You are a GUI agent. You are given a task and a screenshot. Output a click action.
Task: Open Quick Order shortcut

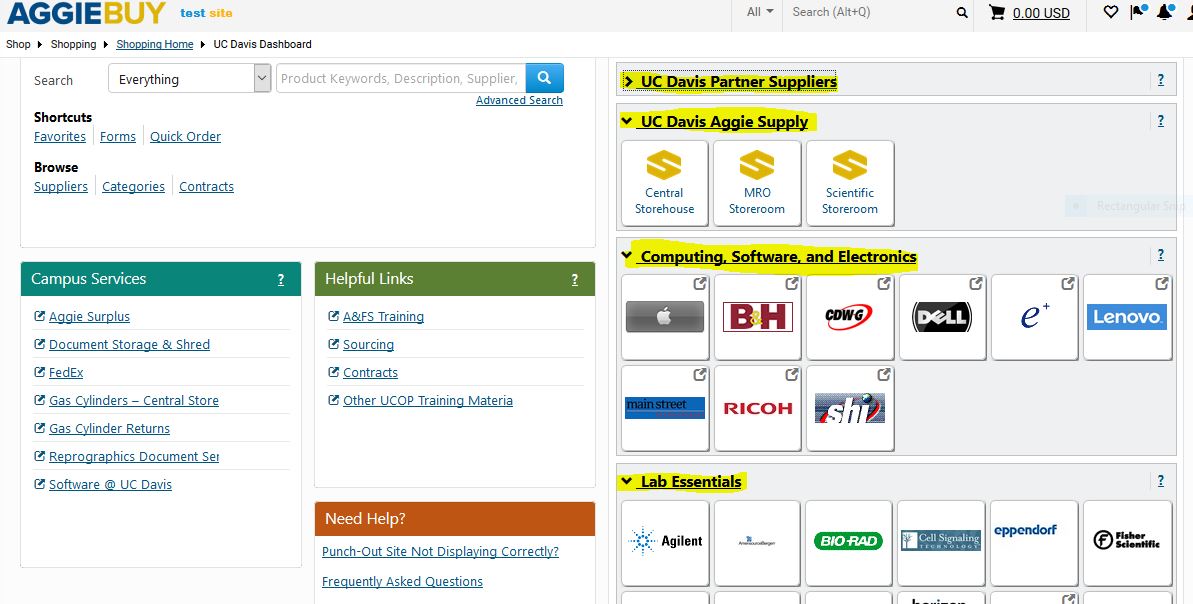tap(186, 137)
